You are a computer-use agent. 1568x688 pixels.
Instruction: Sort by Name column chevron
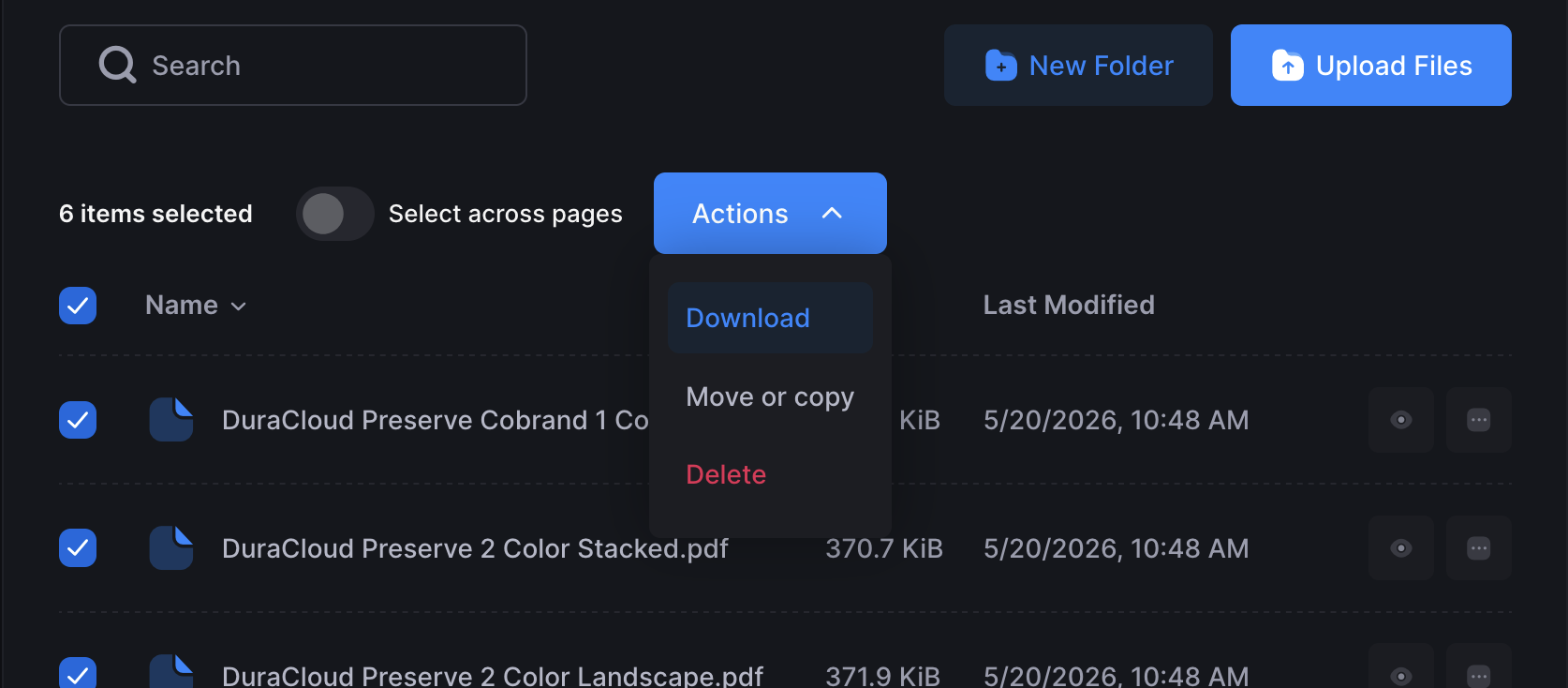(x=239, y=307)
